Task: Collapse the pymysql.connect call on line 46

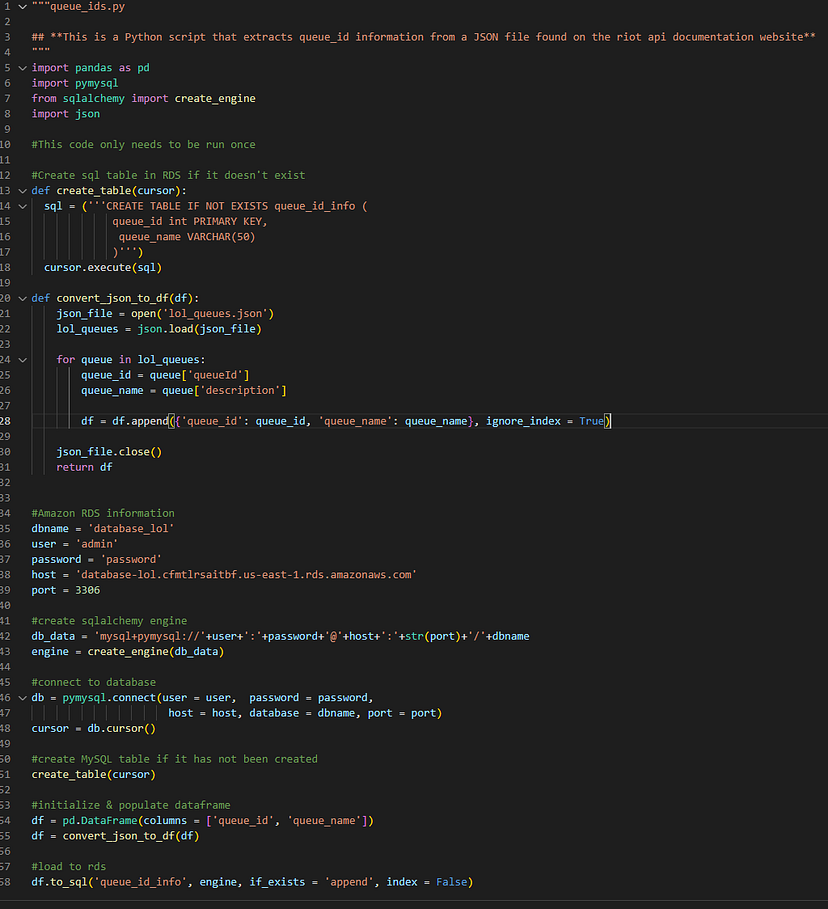Action: coord(23,697)
